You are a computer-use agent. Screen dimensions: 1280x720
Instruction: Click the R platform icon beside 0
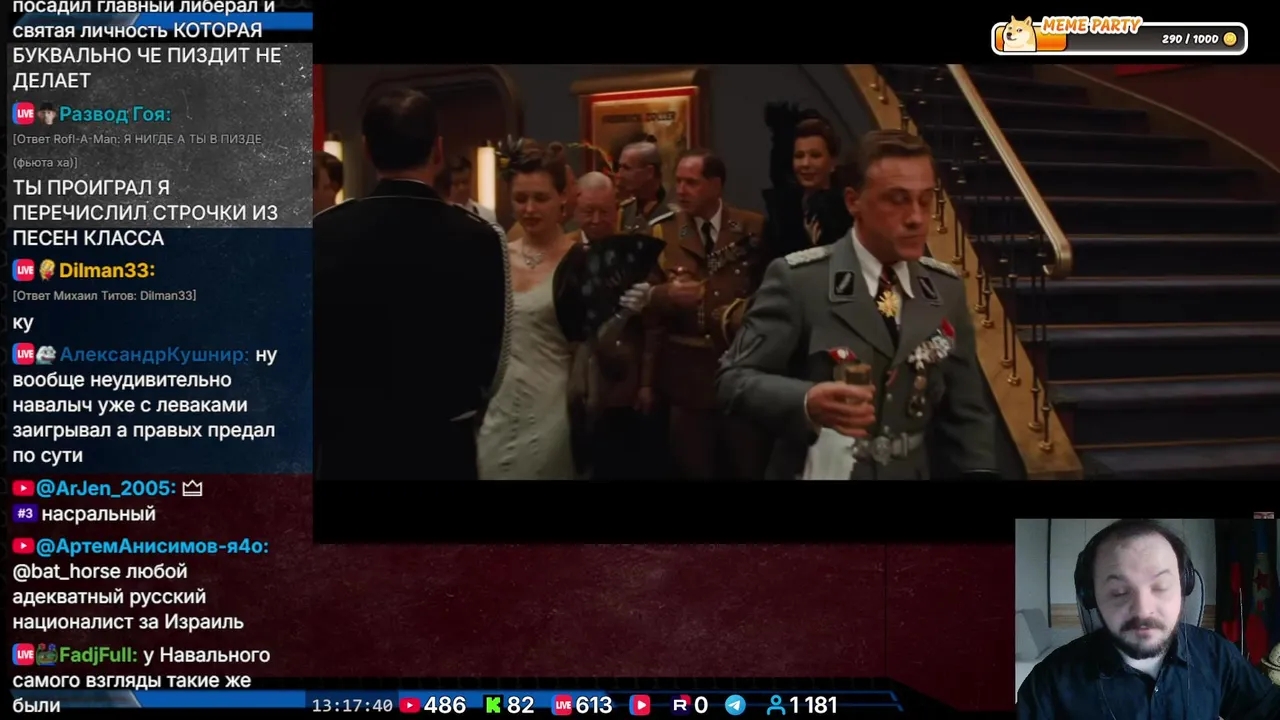coord(680,705)
